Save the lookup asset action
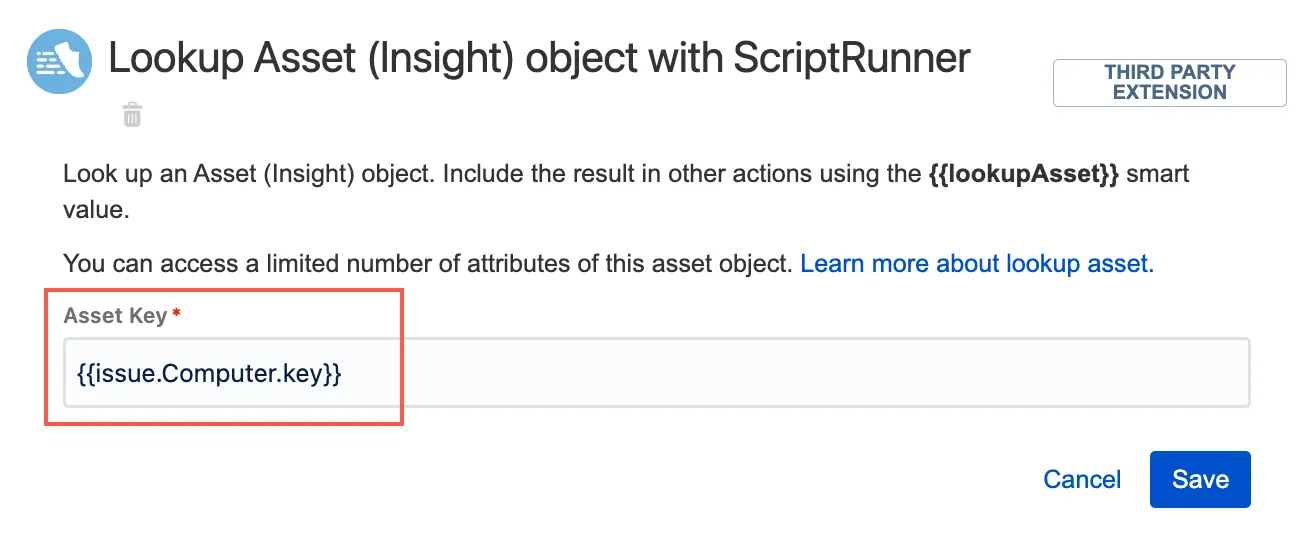The width and height of the screenshot is (1308, 554). [x=1200, y=479]
